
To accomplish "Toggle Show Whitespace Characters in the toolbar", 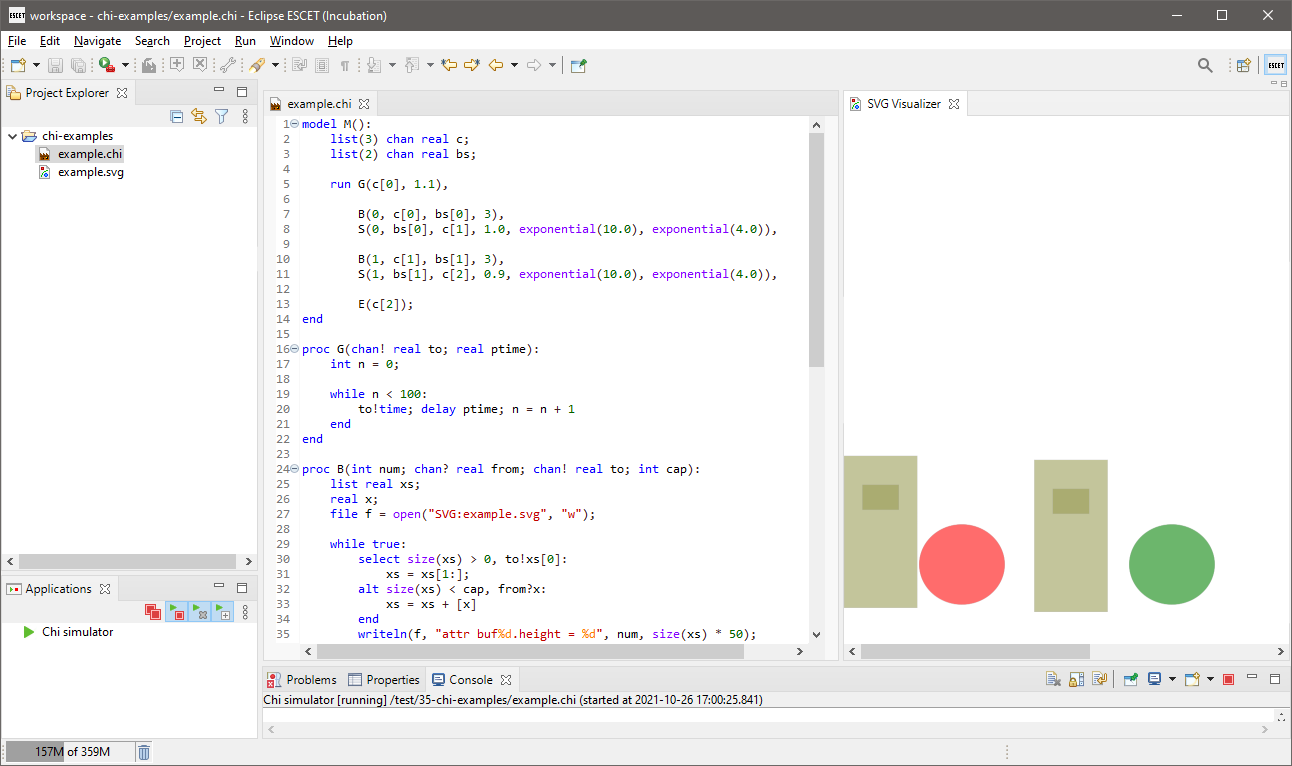I will click(345, 64).
